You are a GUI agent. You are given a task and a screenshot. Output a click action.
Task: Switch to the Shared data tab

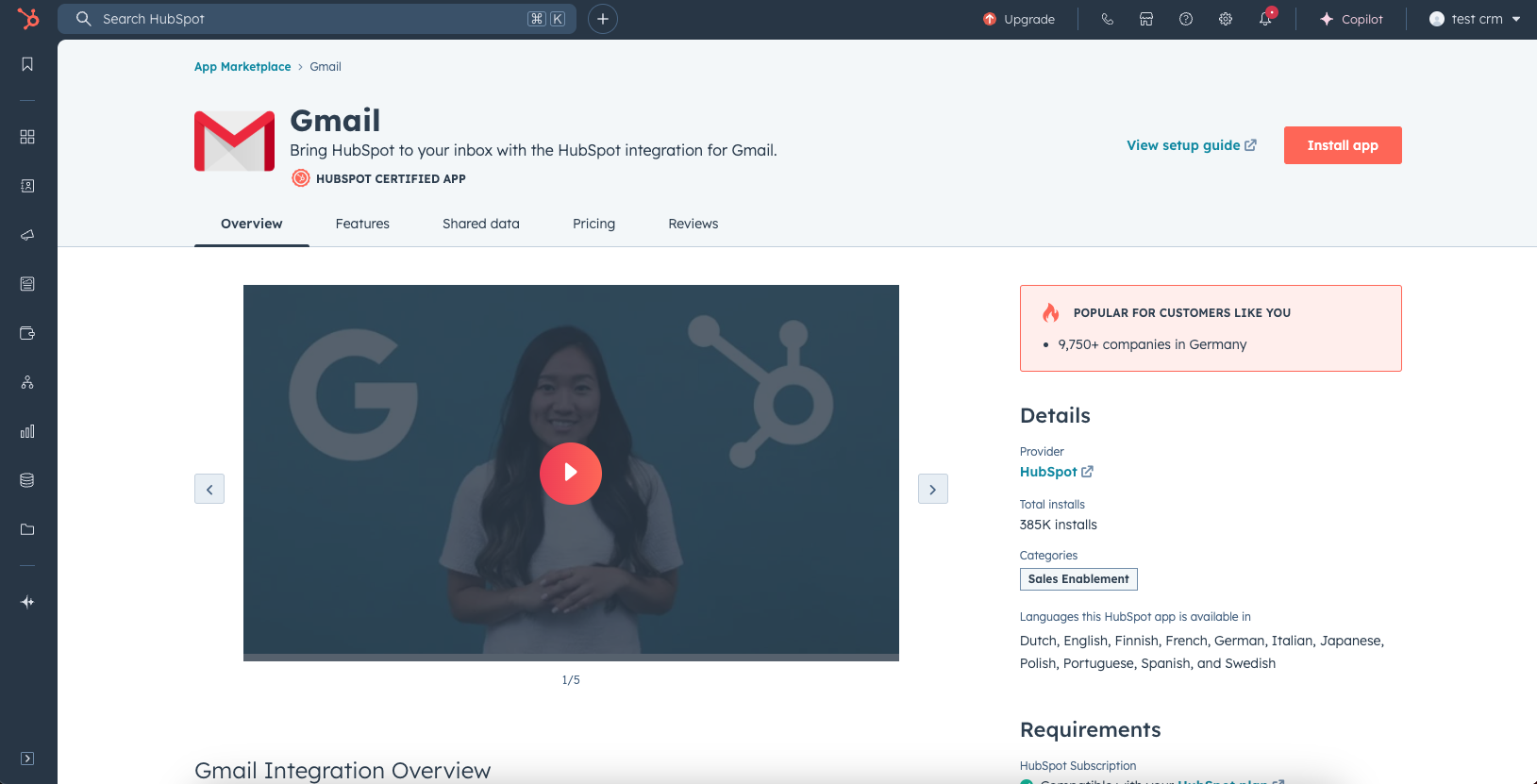point(481,224)
